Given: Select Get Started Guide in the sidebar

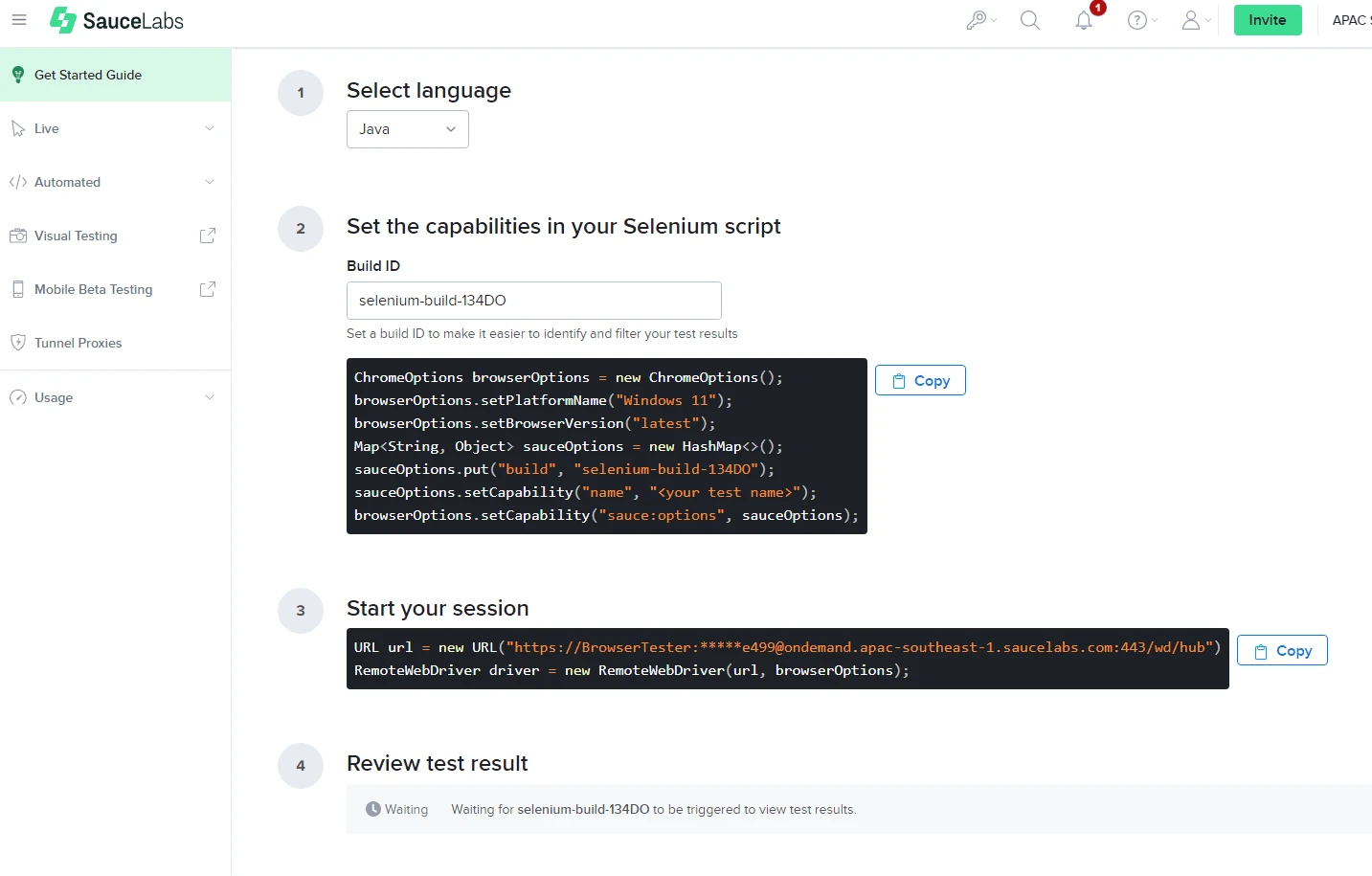Looking at the screenshot, I should pyautogui.click(x=87, y=74).
